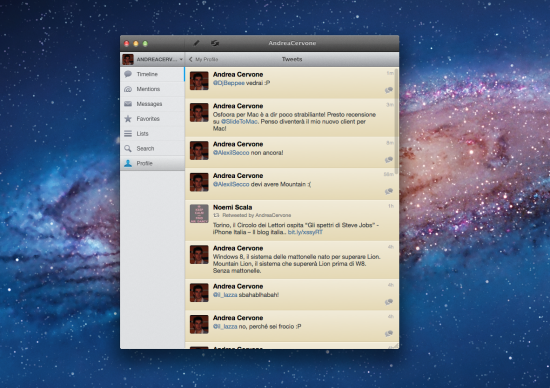Click the red close window button
This screenshot has height=388, width=550.
[127, 44]
